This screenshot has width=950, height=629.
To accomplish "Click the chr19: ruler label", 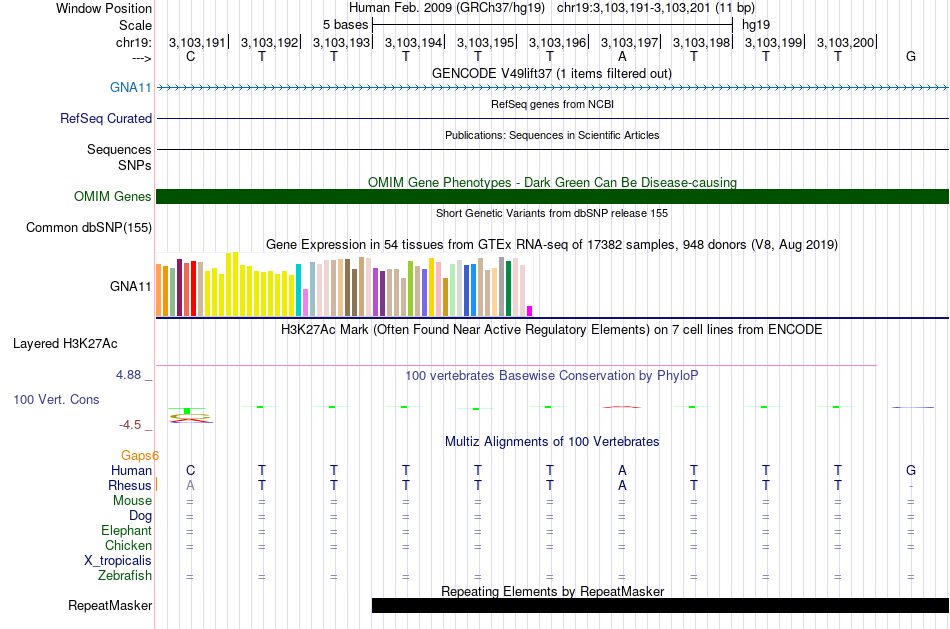I will tap(133, 42).
